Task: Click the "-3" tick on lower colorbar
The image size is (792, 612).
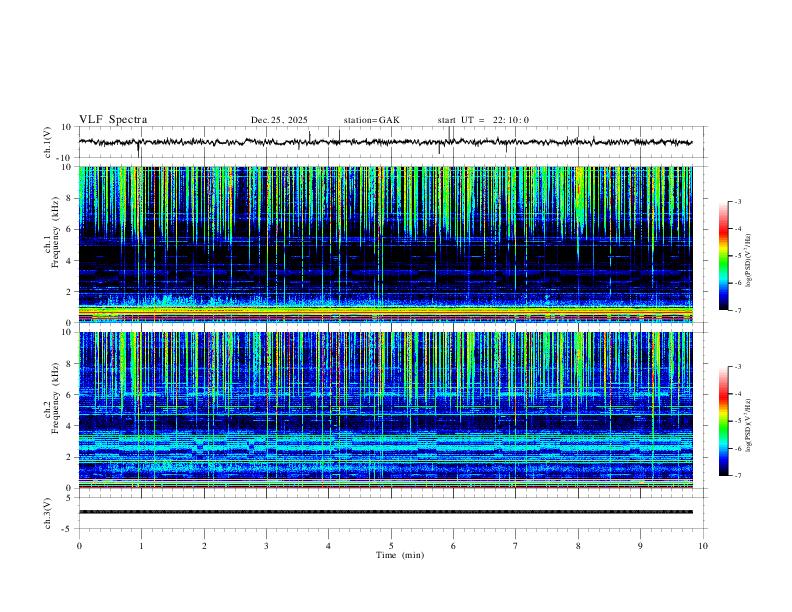Action: (x=737, y=367)
